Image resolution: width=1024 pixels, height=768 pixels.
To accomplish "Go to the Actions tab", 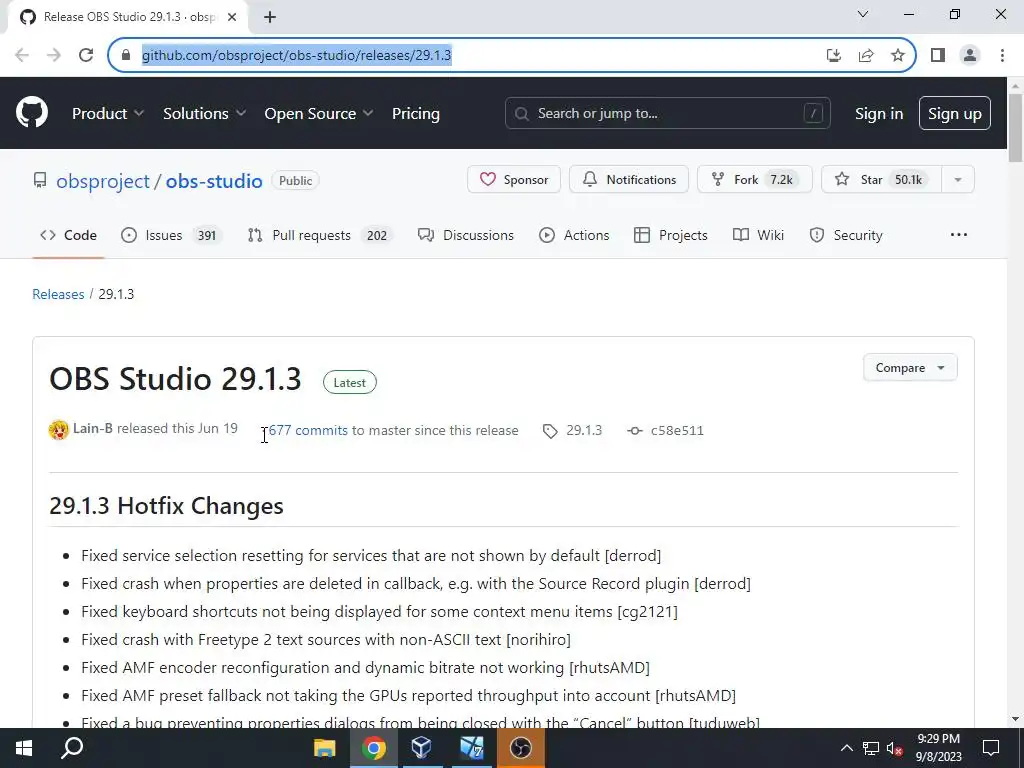I will click(574, 235).
